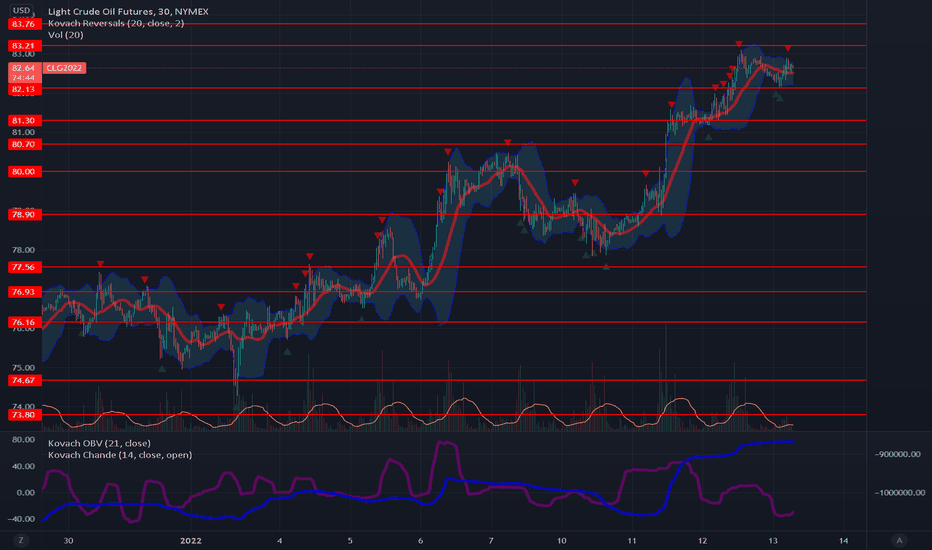Click the date 5 on time axis
Viewport: 932px width, 550px height.
[x=350, y=540]
